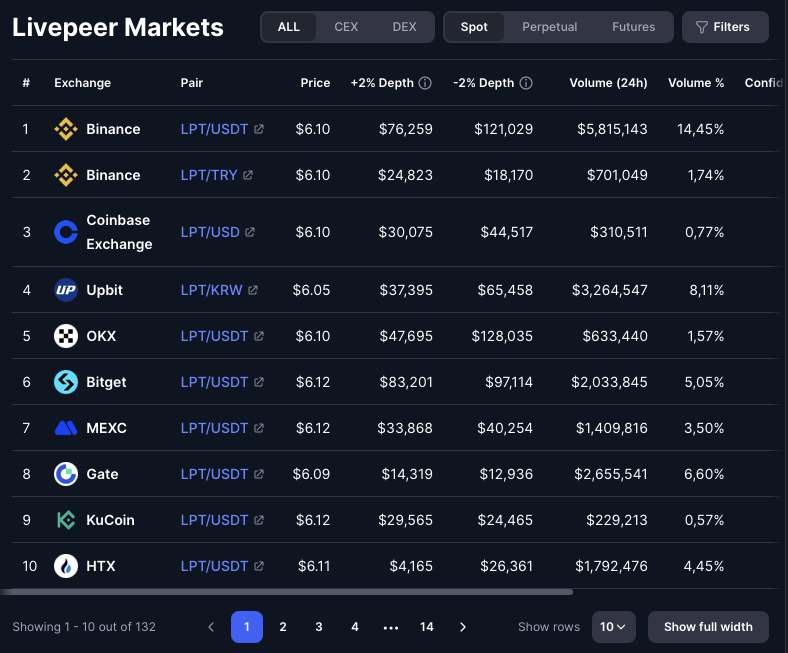Open the LPT/KRW pair link
788x653 pixels.
[x=212, y=290]
